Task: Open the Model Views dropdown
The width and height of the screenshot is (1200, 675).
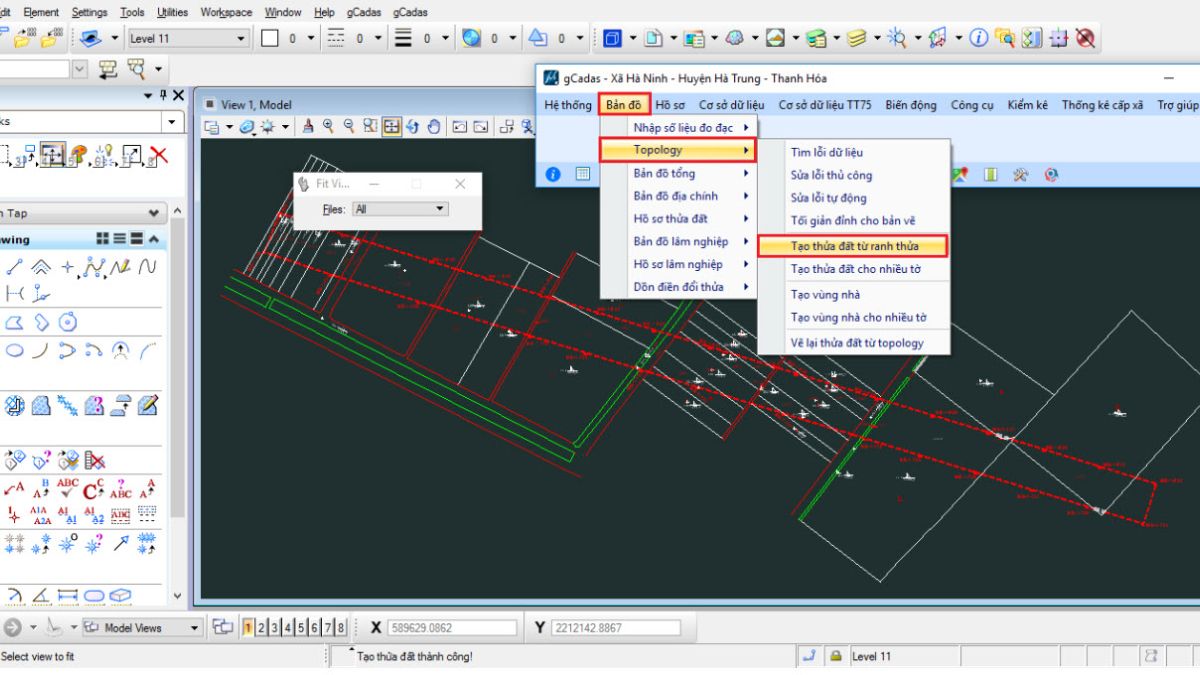Action: point(141,627)
